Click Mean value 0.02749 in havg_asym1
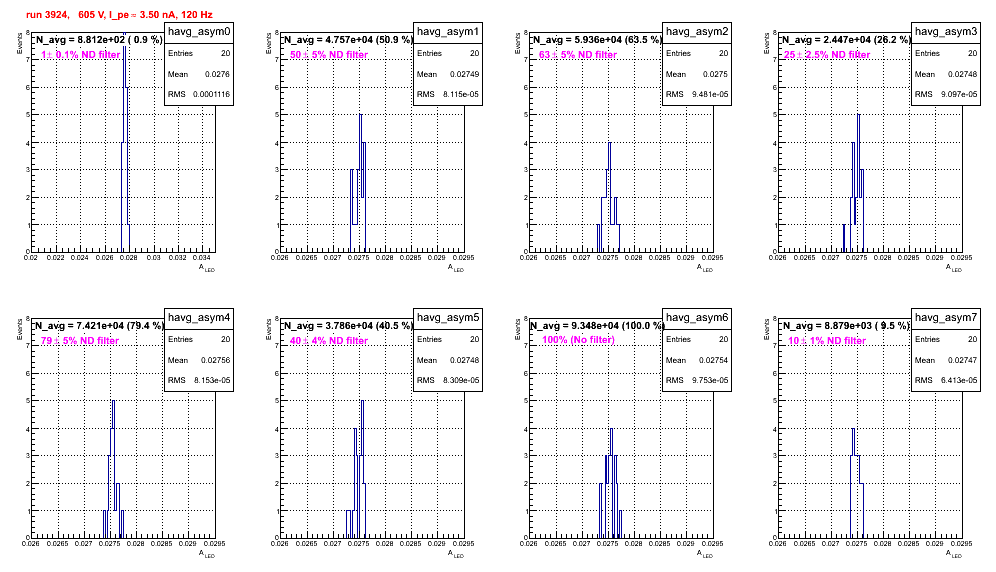 tap(466, 74)
